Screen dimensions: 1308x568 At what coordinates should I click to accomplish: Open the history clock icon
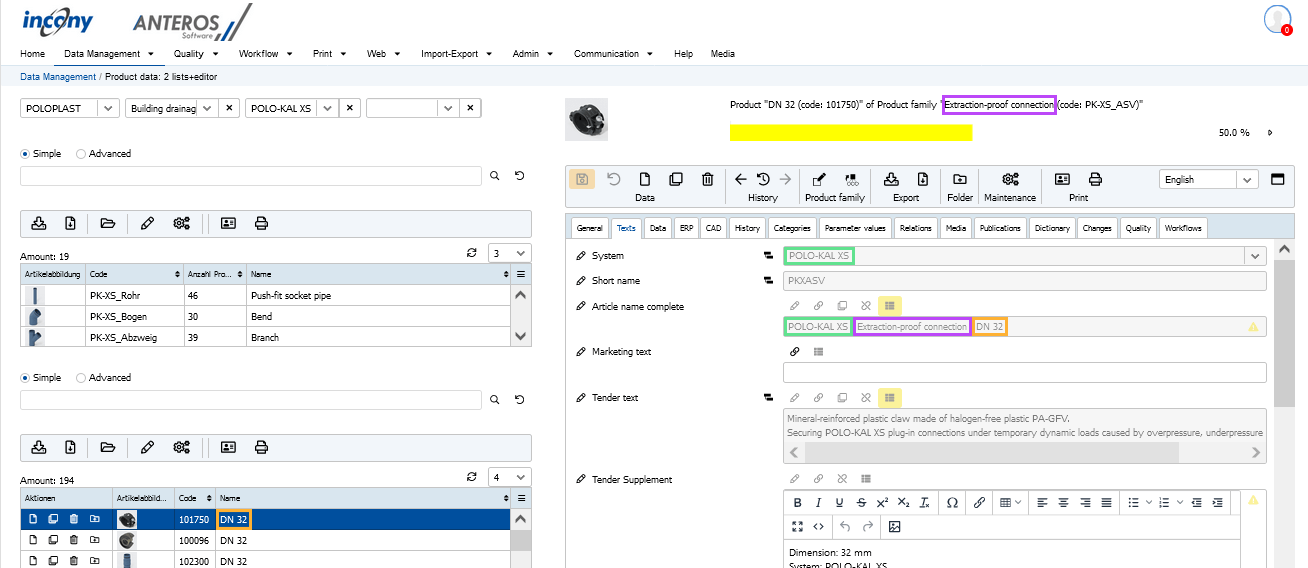tap(763, 179)
